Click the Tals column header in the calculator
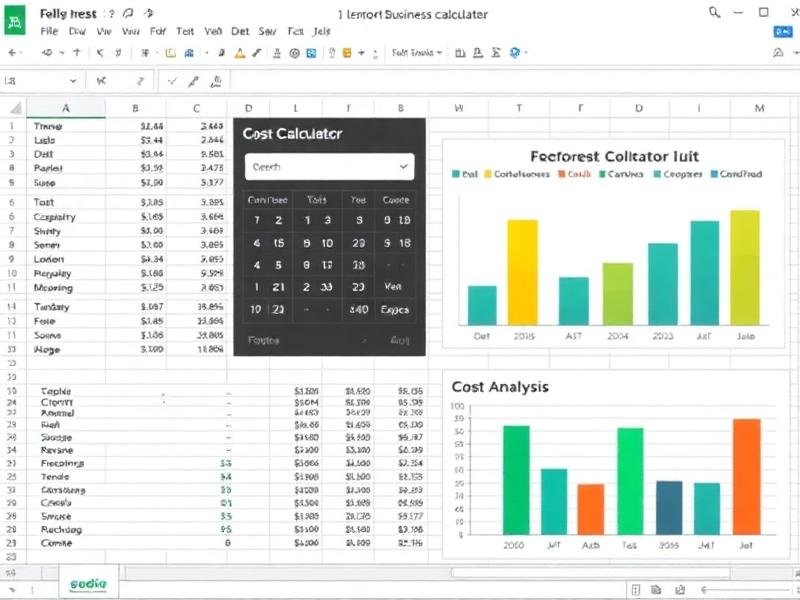Viewport: 800px width, 600px height. pyautogui.click(x=317, y=200)
